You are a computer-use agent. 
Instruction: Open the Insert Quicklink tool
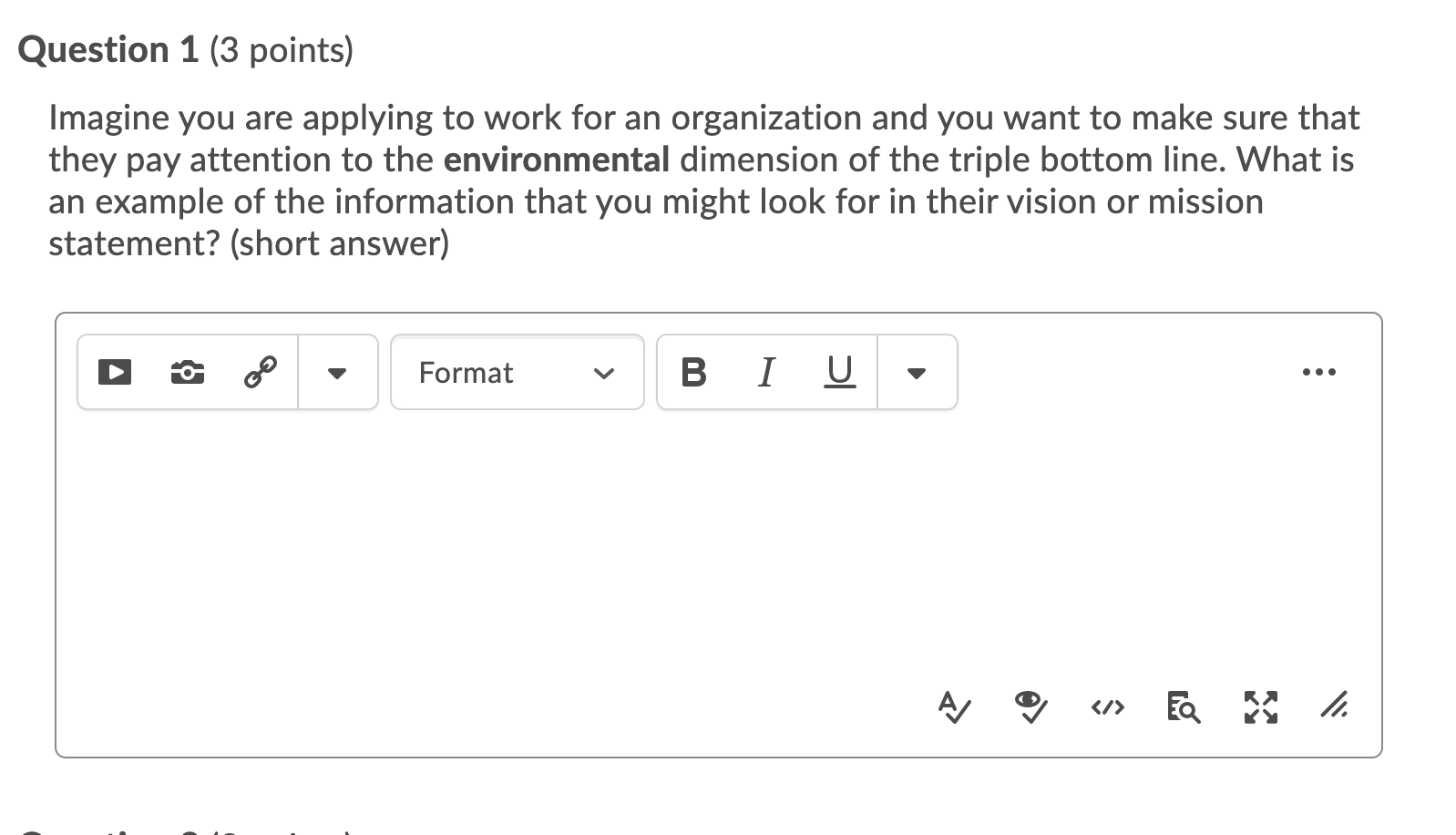pyautogui.click(x=261, y=371)
